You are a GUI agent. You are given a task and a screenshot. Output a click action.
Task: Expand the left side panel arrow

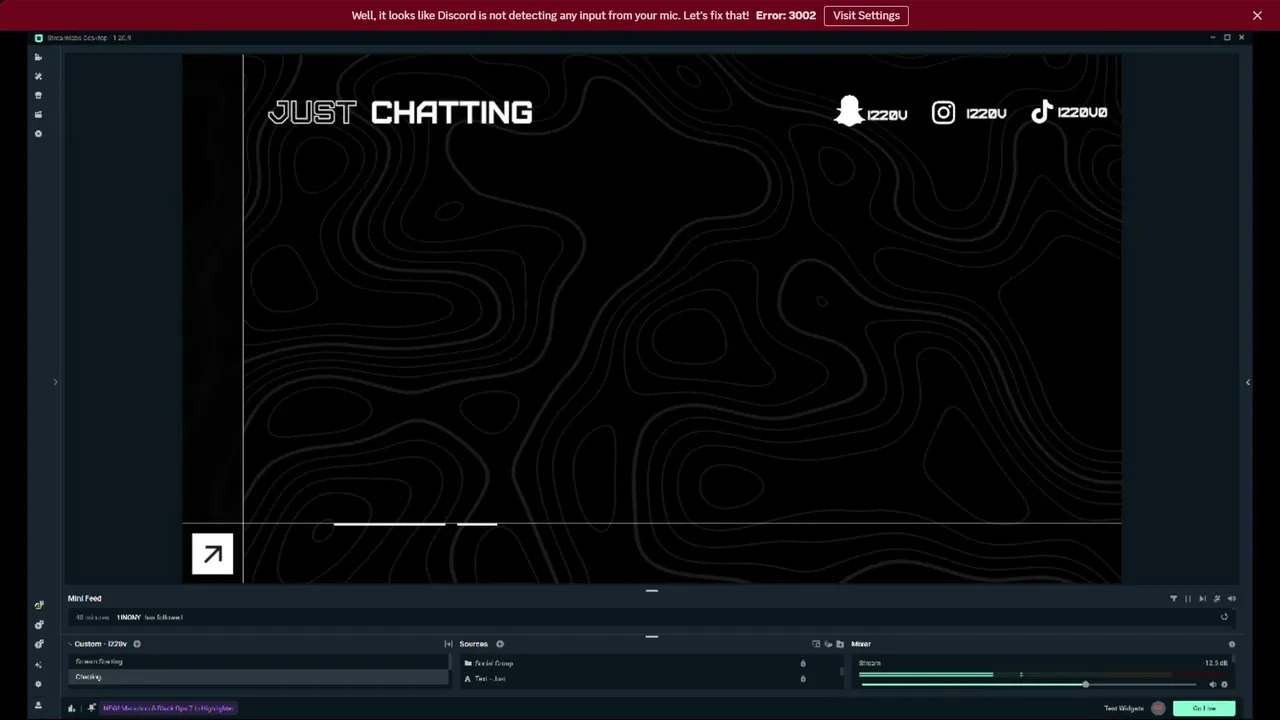click(55, 382)
